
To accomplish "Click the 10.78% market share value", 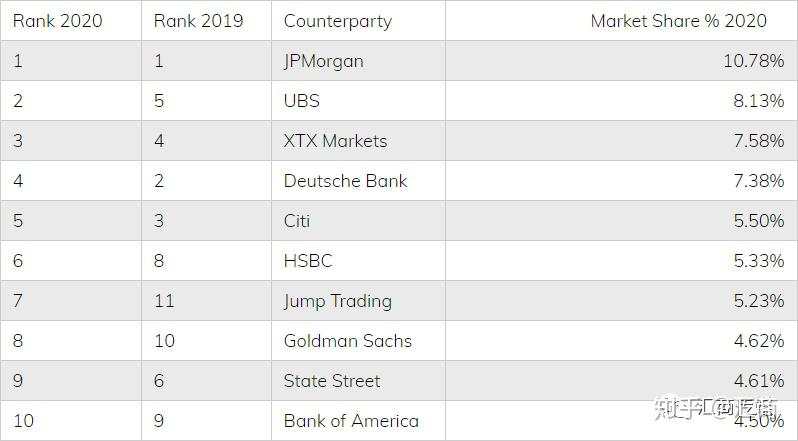I will [x=754, y=61].
